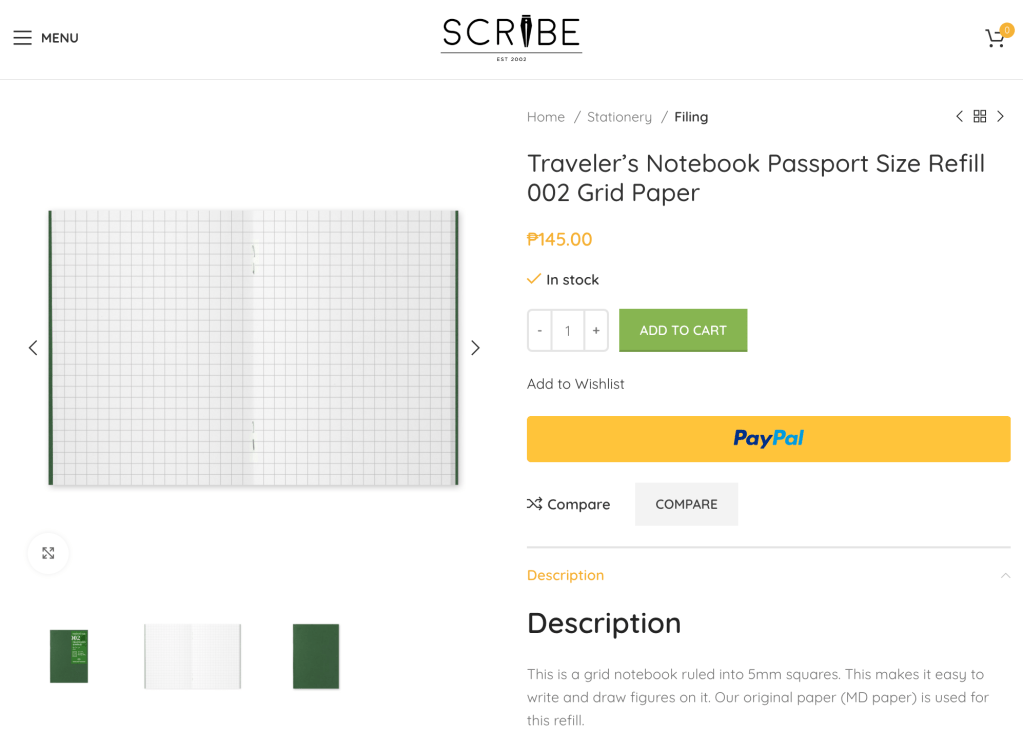Pay using the PayPal button
1023x752 pixels.
[769, 439]
